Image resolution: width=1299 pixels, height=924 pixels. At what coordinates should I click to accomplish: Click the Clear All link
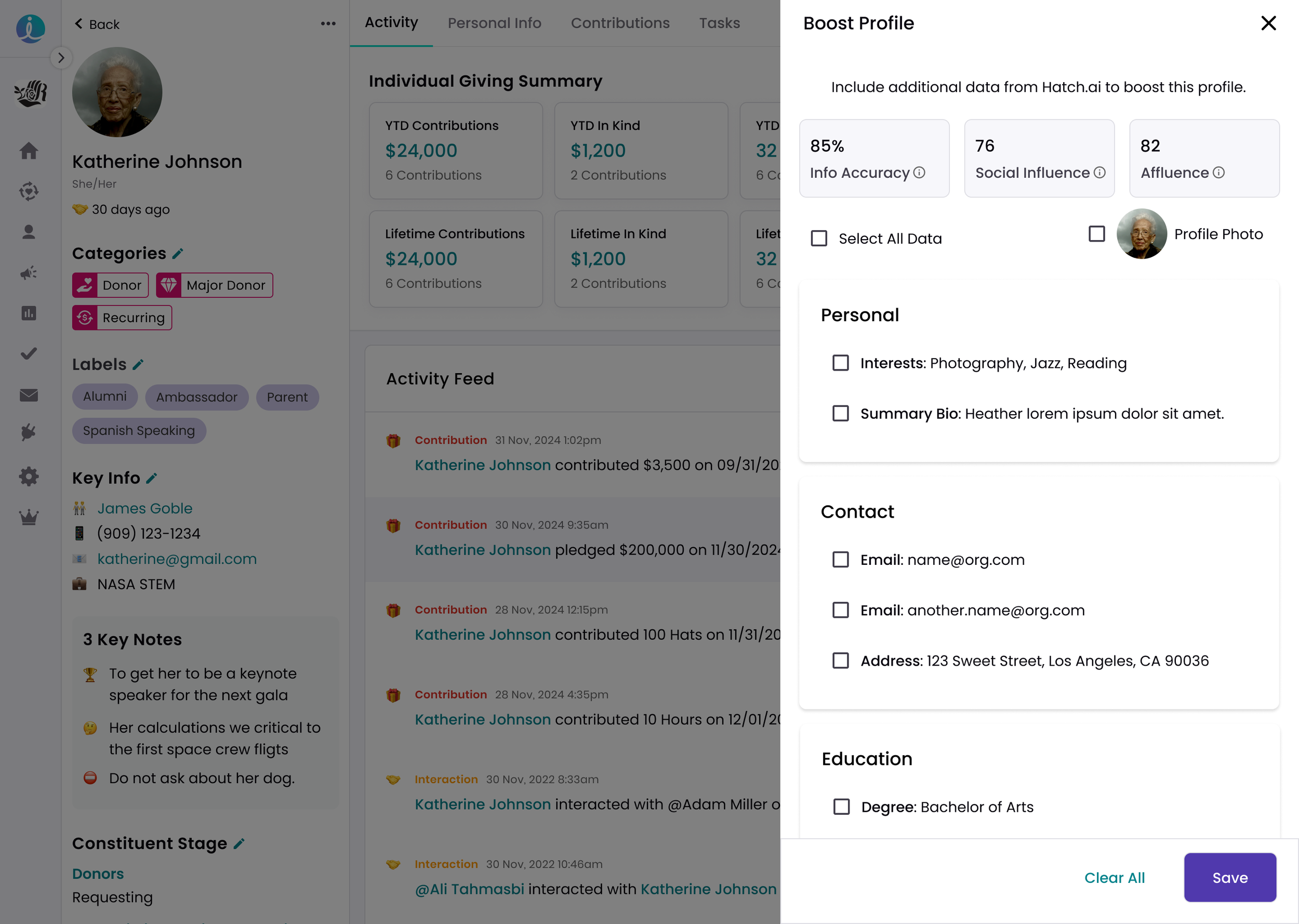[1114, 877]
